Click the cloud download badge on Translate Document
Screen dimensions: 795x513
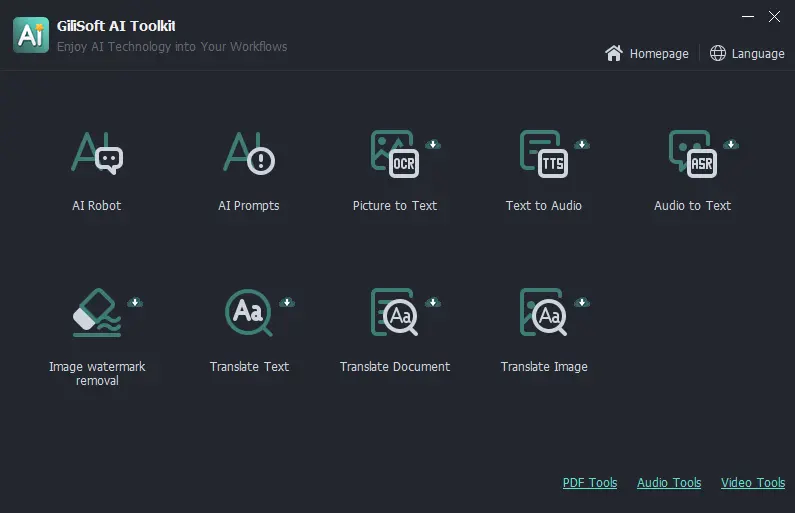(433, 303)
